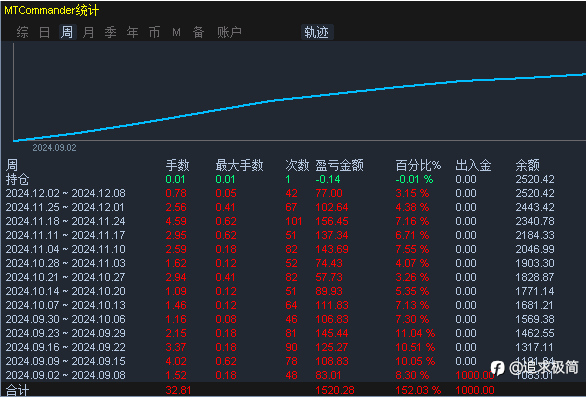Screen dimensions: 586x397
Task: Switch to the 综 summary tab
Action: 22,32
